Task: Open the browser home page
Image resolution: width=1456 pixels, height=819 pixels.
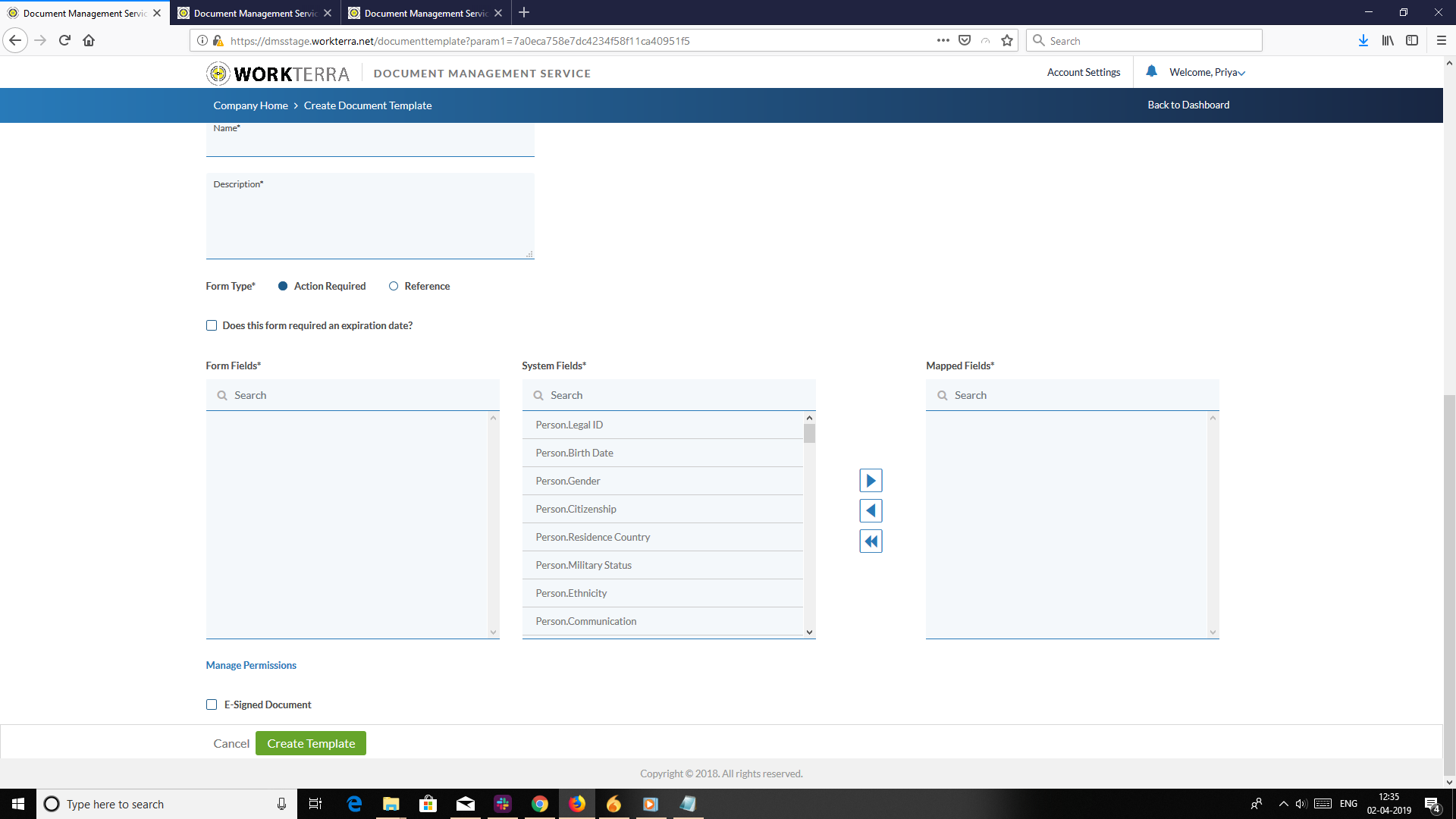Action: pyautogui.click(x=89, y=40)
